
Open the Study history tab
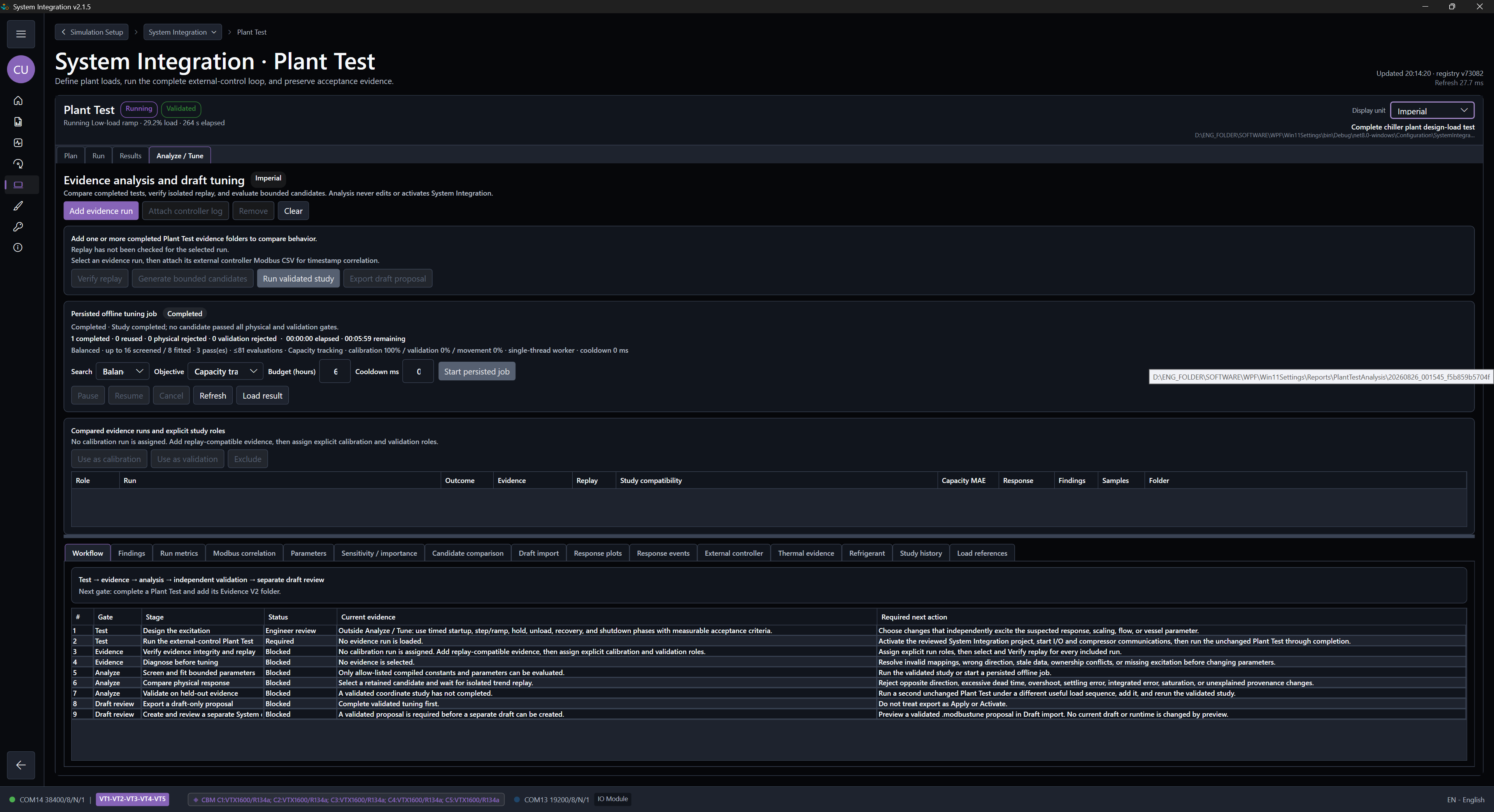(x=921, y=553)
